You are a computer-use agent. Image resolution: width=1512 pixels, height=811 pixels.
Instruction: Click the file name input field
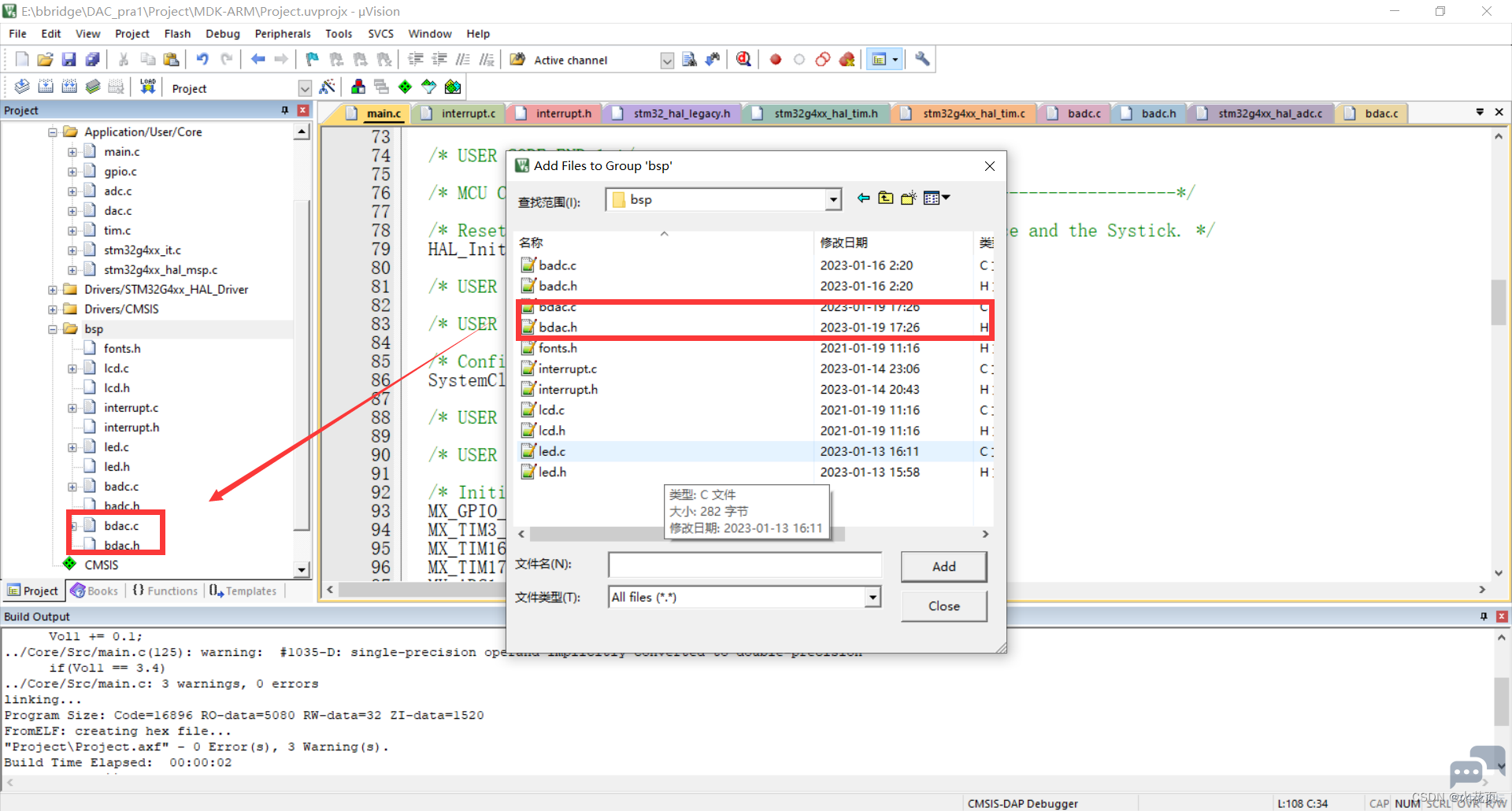[x=745, y=565]
